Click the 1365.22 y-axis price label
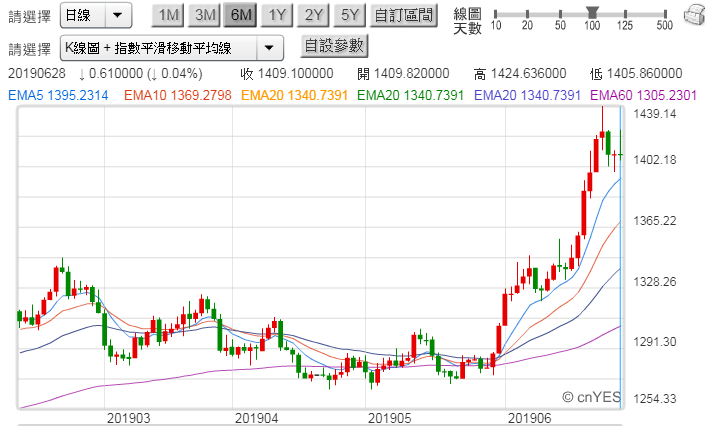The image size is (705, 426). point(655,221)
